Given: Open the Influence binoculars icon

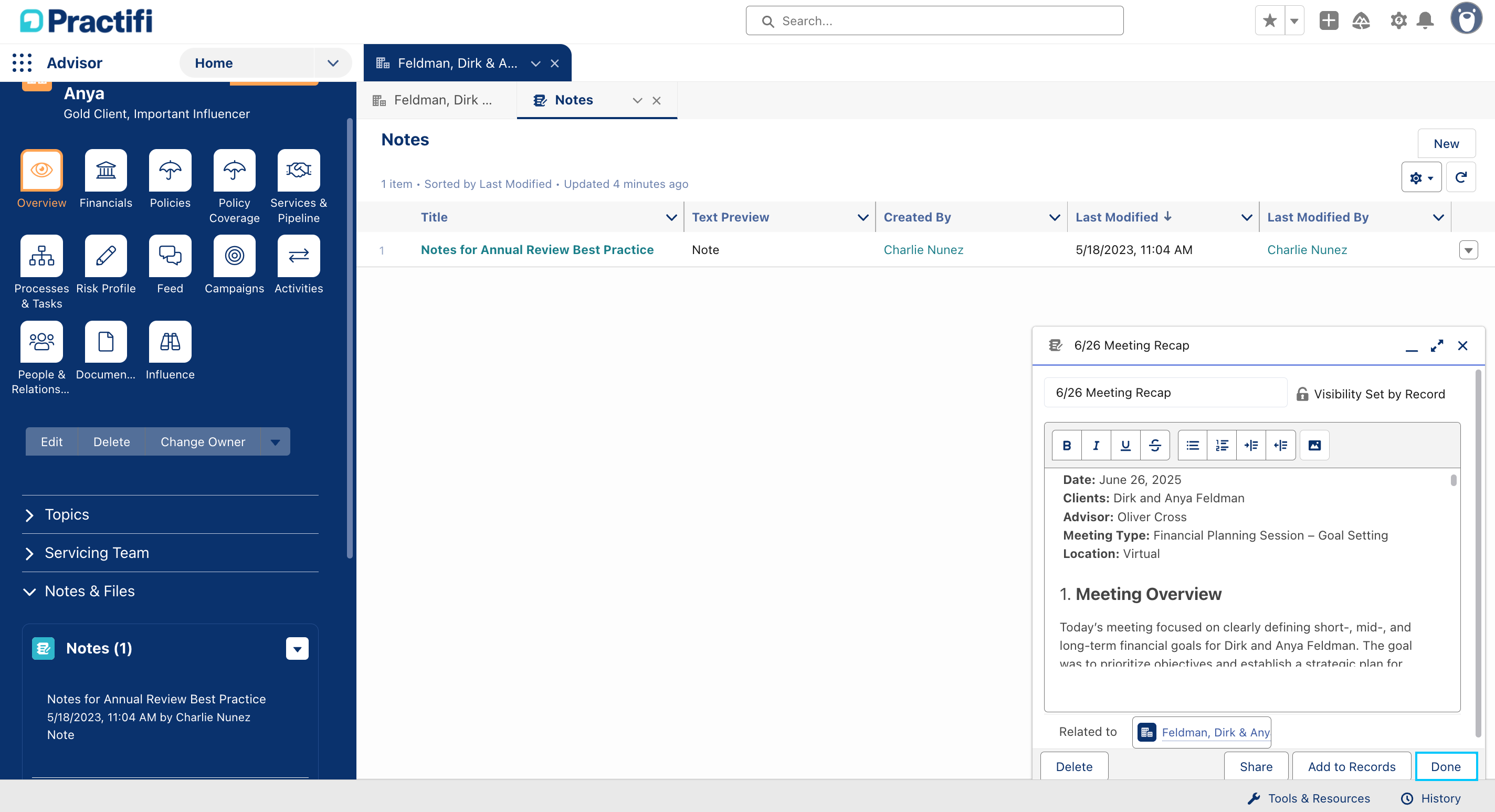Looking at the screenshot, I should pyautogui.click(x=170, y=342).
